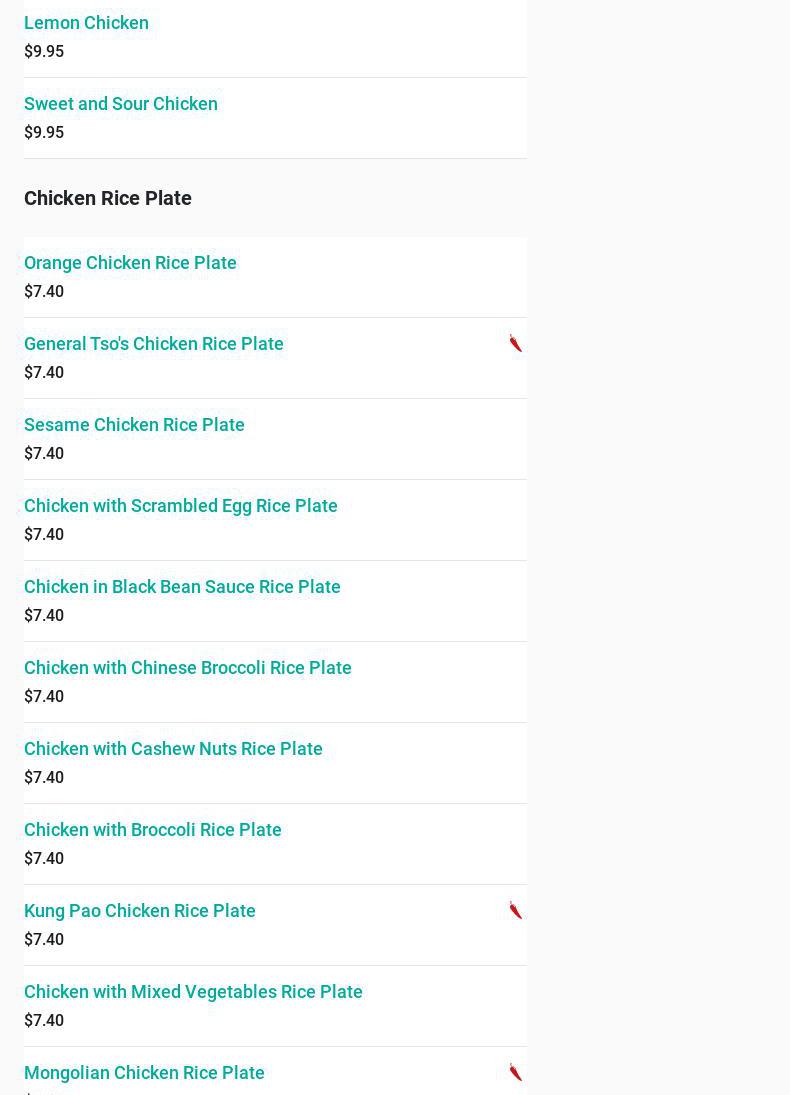Open Chicken with Scrambled Egg Rice Plate
Screen dimensions: 790x1095
coord(180,505)
